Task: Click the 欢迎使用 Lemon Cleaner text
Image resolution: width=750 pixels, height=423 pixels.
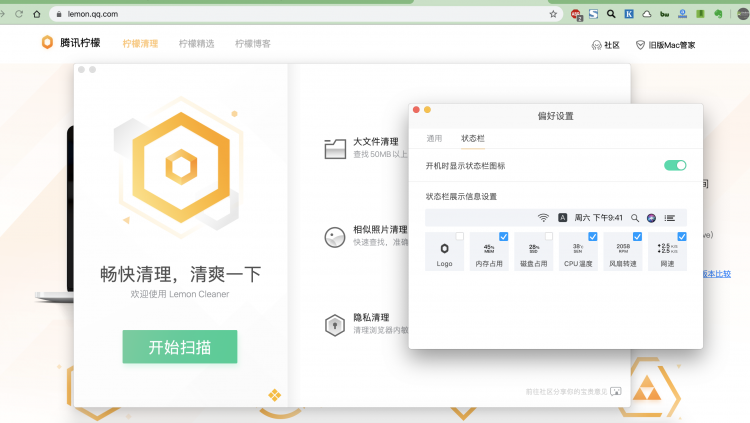Action: click(180, 294)
